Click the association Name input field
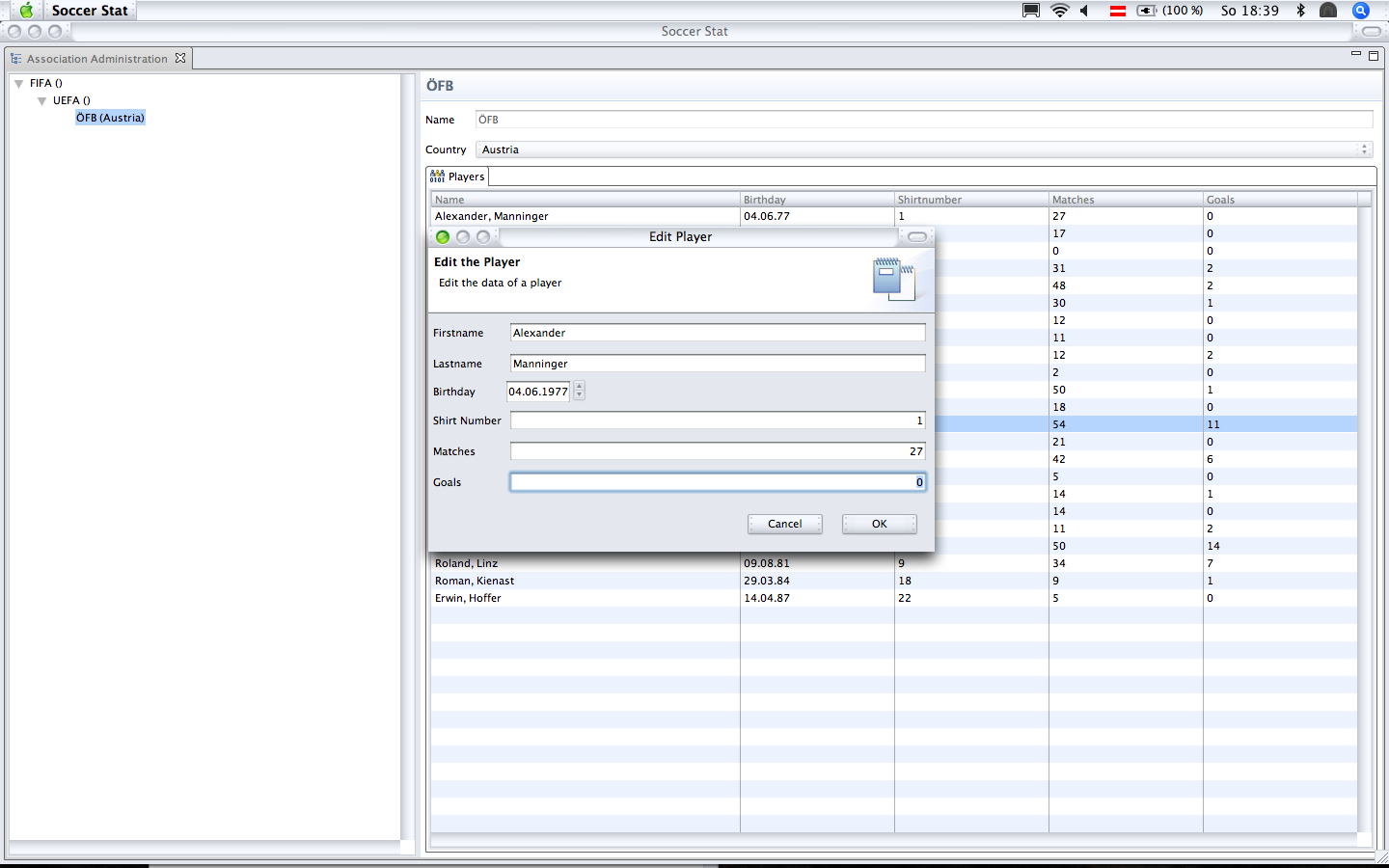This screenshot has height=868, width=1389. click(924, 120)
